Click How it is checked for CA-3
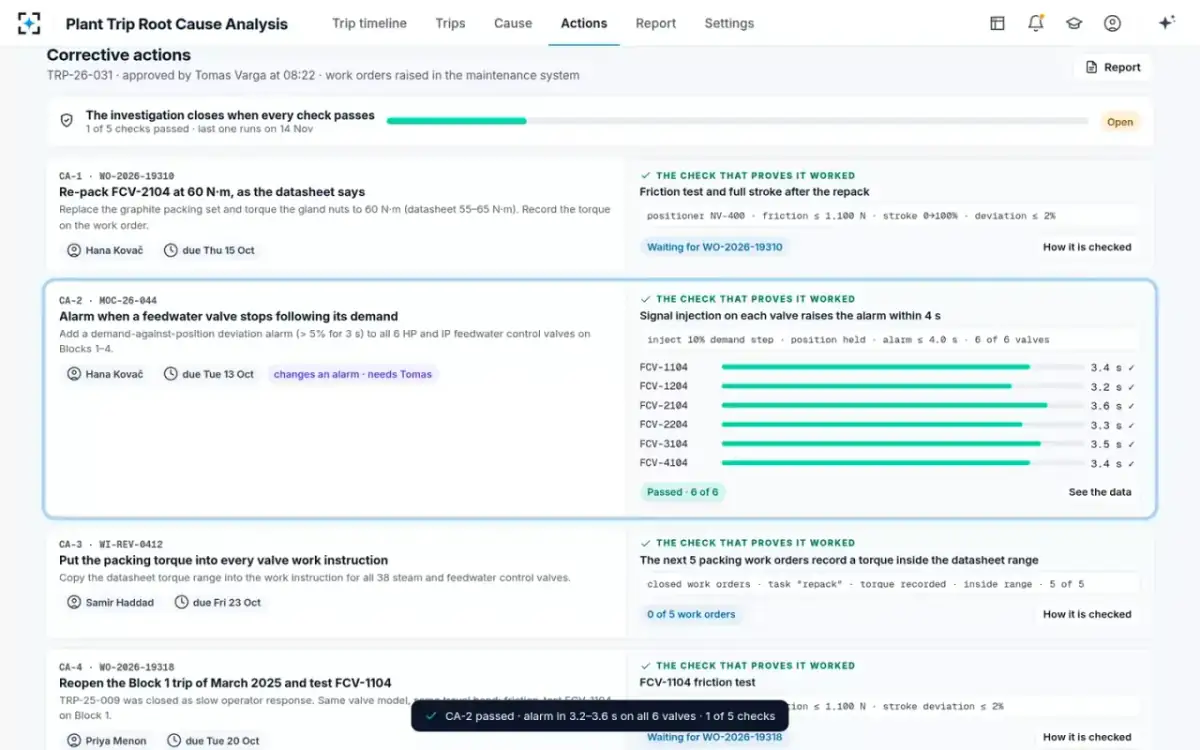Viewport: 1200px width, 750px height. coord(1087,614)
